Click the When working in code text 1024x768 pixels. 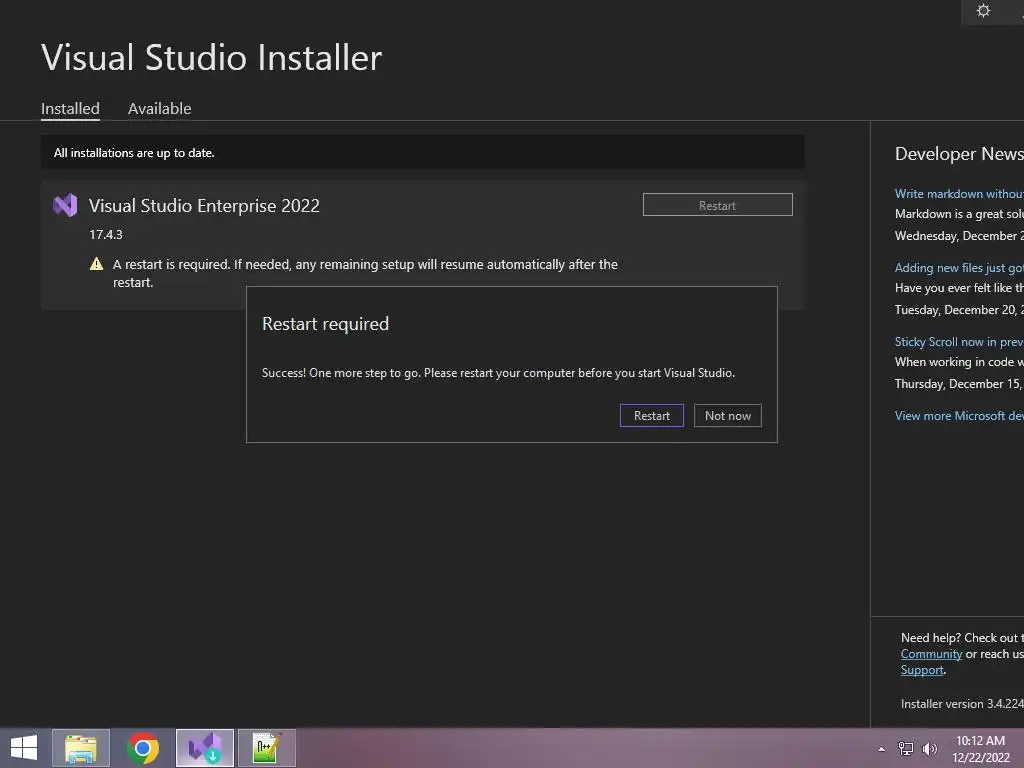click(959, 362)
